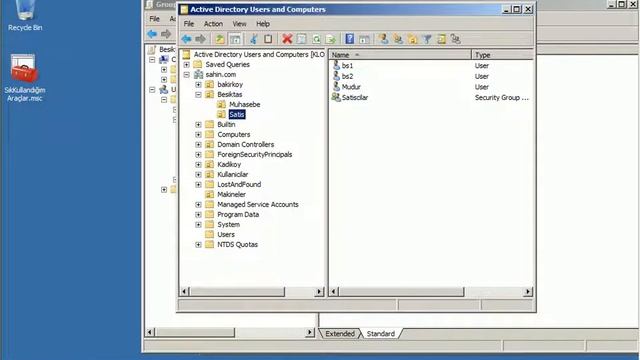Switch to the Extended tab
Viewport: 640px width, 360px height.
pos(340,333)
